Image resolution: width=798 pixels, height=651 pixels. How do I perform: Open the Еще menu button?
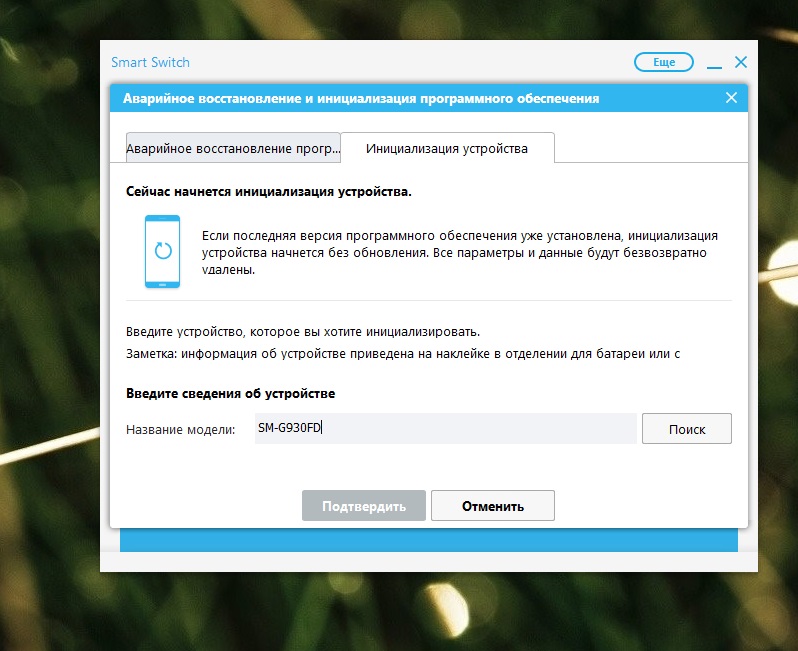664,62
